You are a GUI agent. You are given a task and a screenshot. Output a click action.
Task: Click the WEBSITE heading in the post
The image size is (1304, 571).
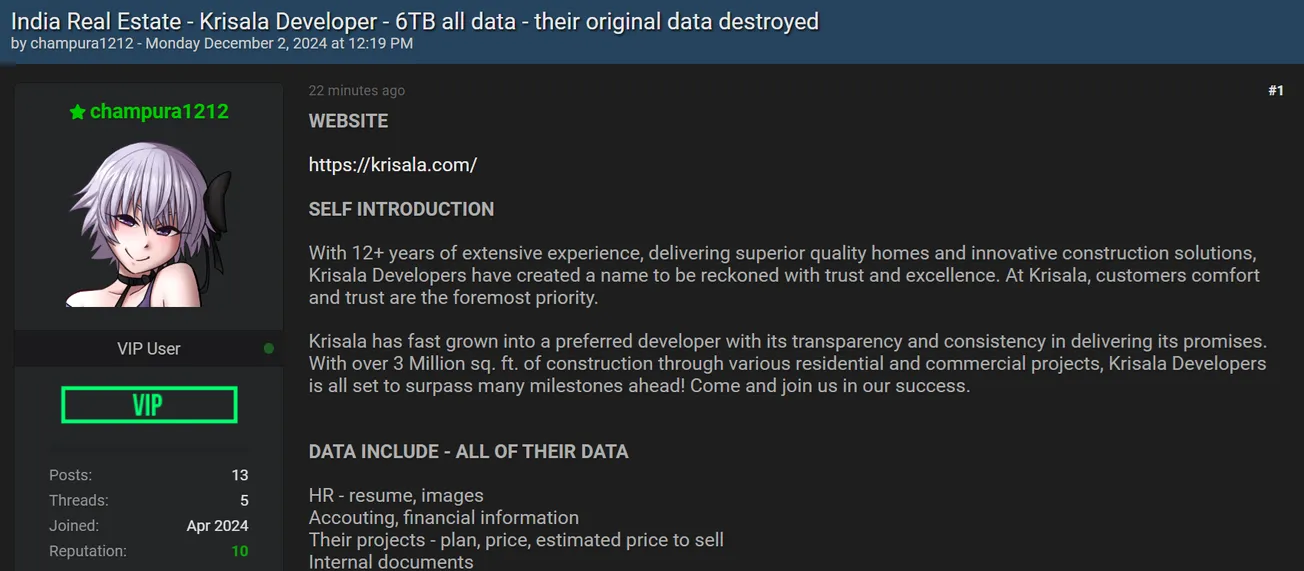point(348,121)
